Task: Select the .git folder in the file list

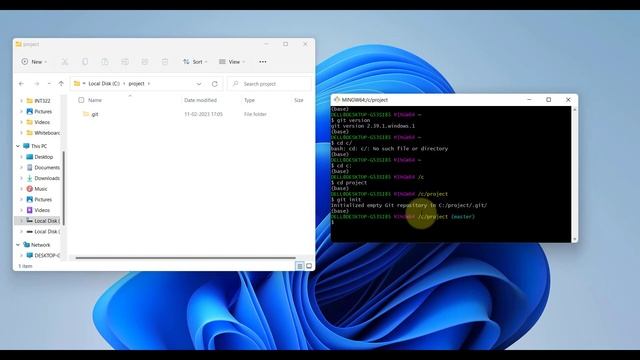Action: click(91, 114)
